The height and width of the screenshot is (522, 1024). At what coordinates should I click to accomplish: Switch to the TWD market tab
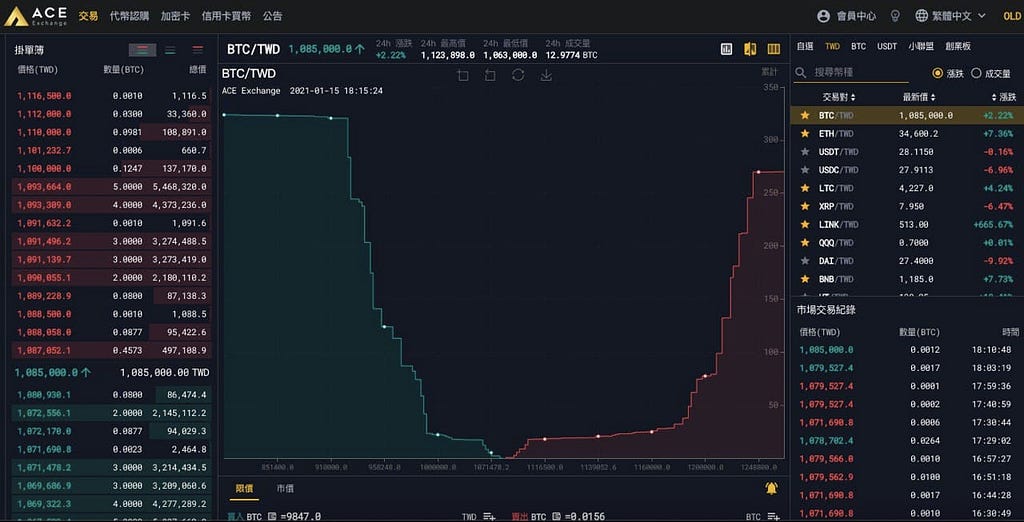pos(832,46)
